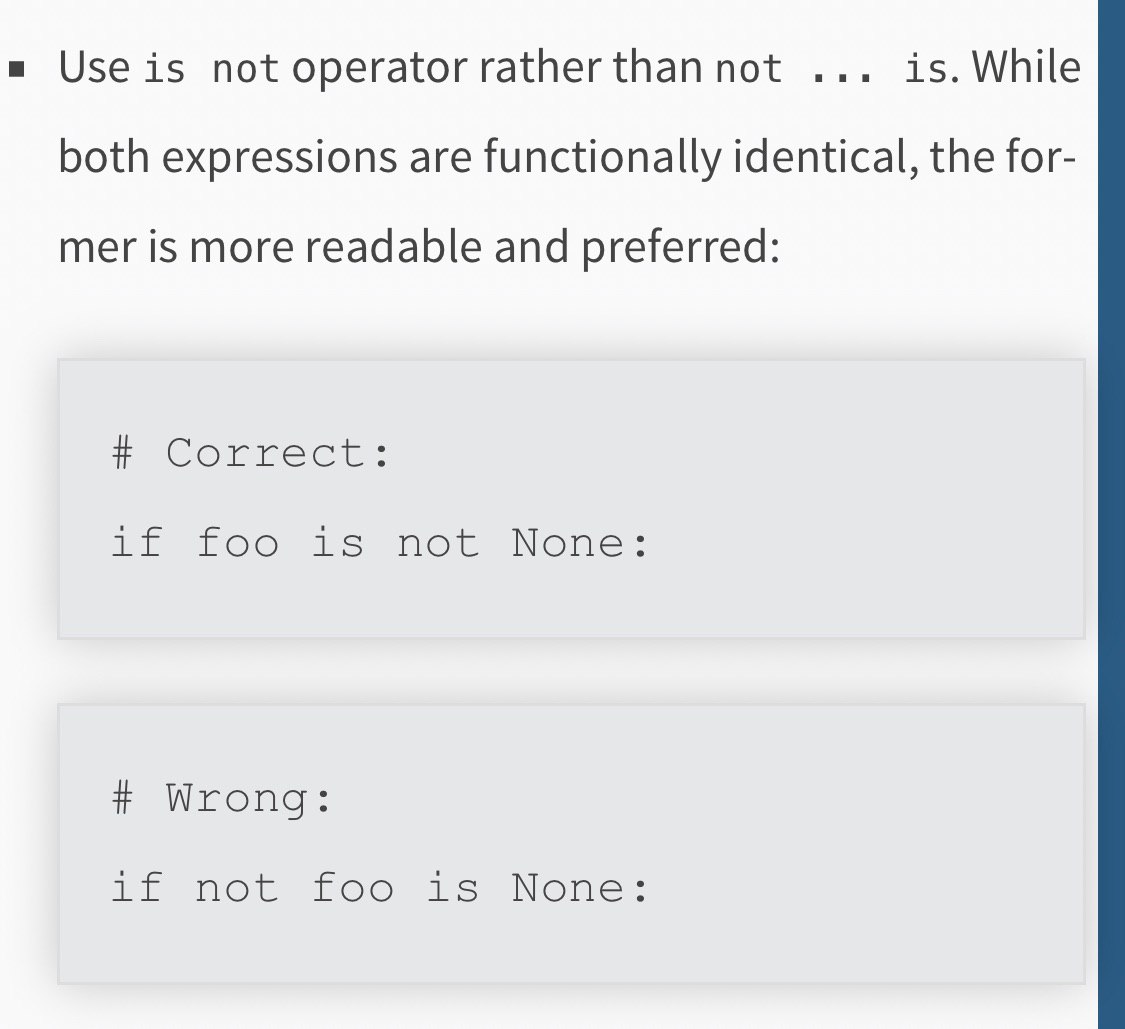Click the 'if foo is not None:' code line
This screenshot has height=1029, width=1125.
pyautogui.click(x=380, y=542)
